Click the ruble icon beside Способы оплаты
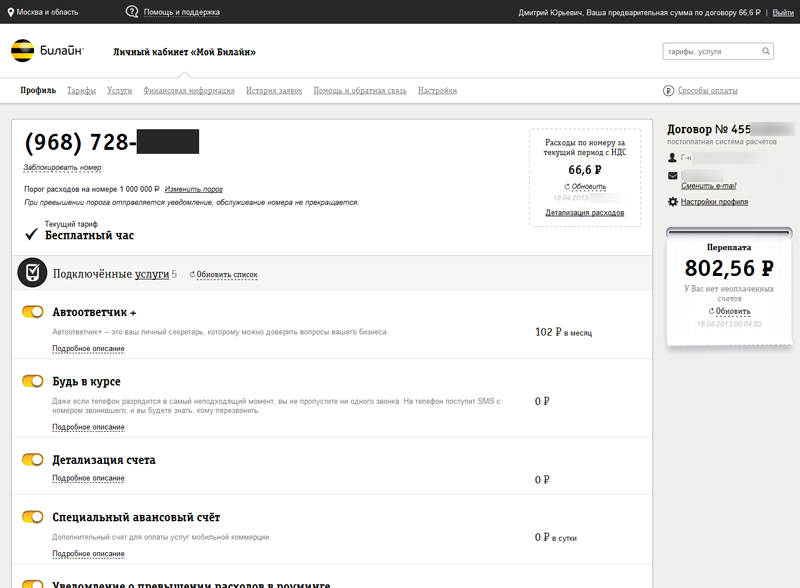800x588 pixels. [x=668, y=90]
